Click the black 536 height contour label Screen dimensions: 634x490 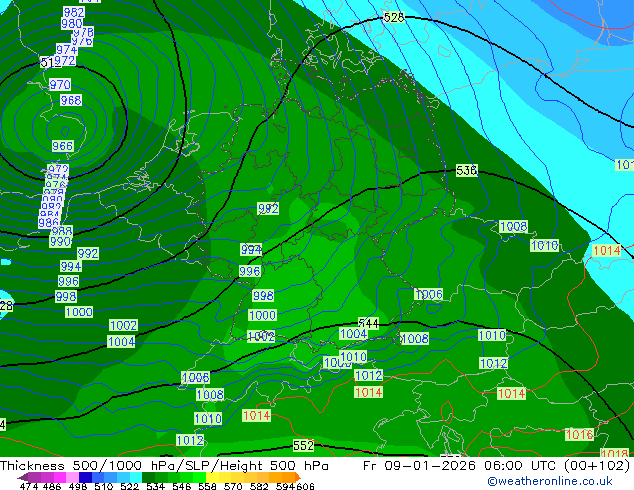(467, 170)
